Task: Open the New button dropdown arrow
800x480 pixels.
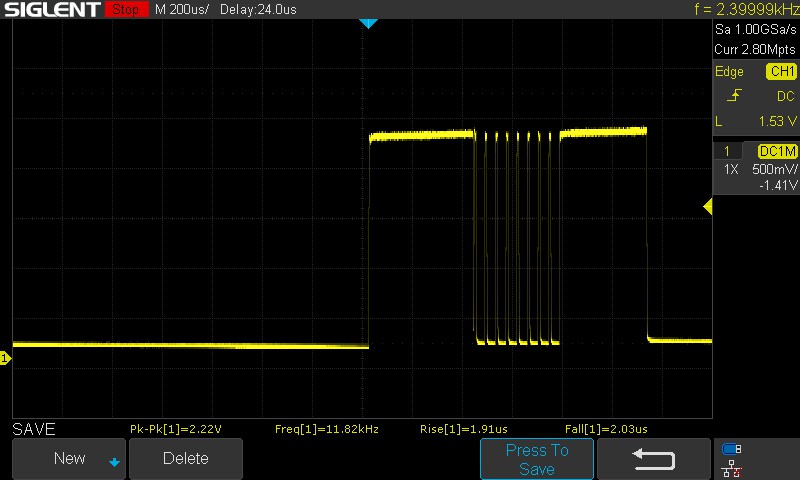Action: 114,462
